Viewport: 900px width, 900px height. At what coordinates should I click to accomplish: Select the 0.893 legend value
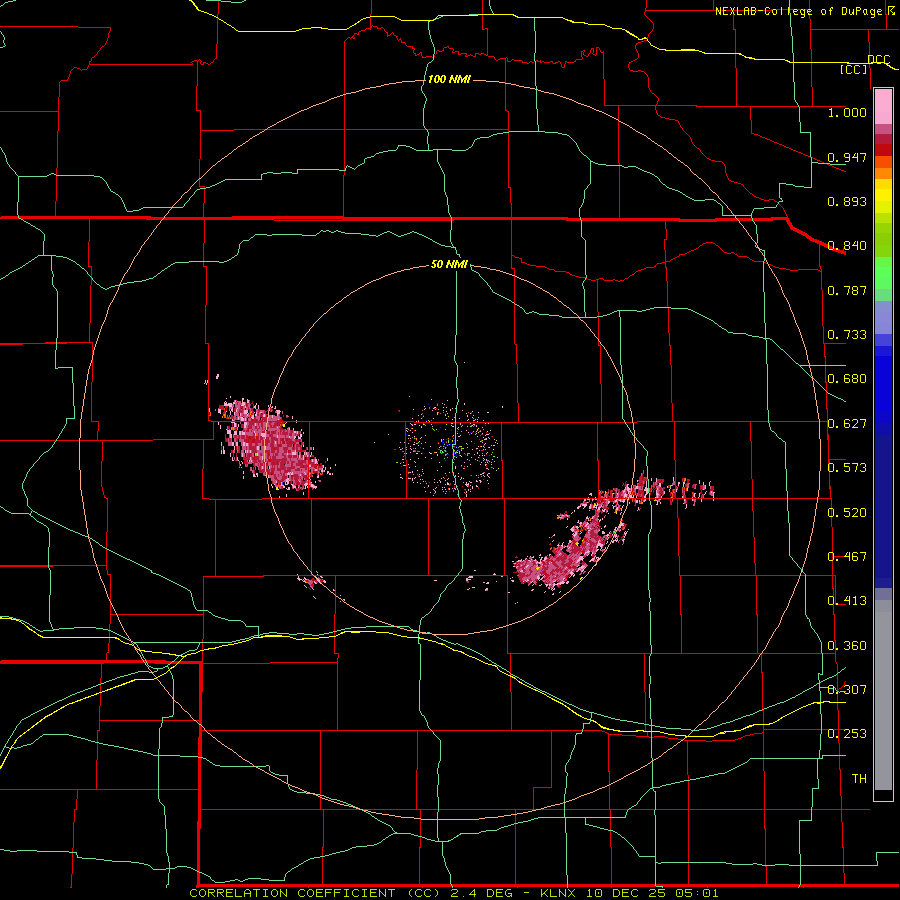tap(847, 201)
